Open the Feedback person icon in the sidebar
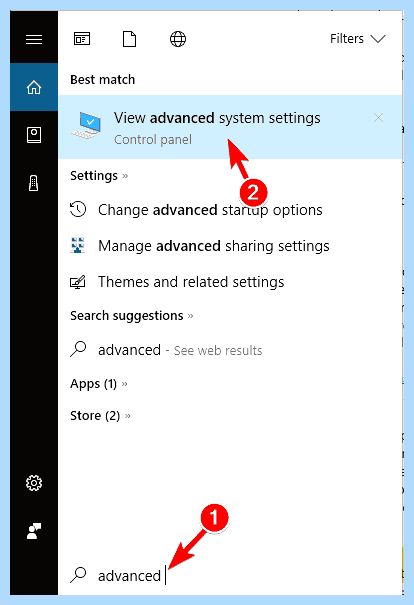The height and width of the screenshot is (605, 414). pos(34,531)
